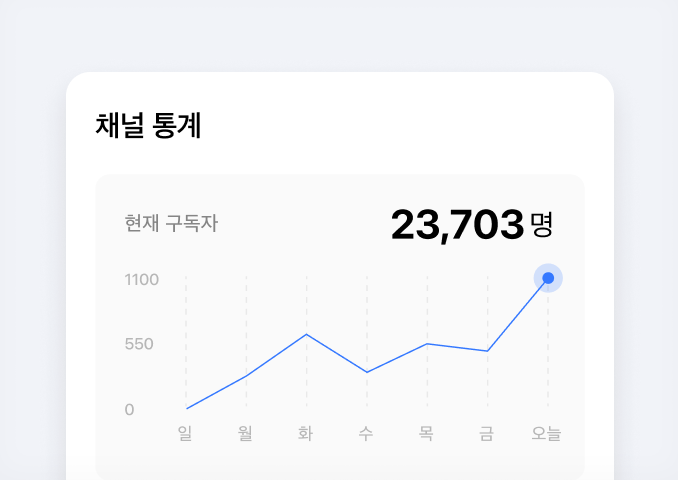The image size is (678, 480).
Task: Click the 월 day label on the axis
Action: tap(245, 433)
